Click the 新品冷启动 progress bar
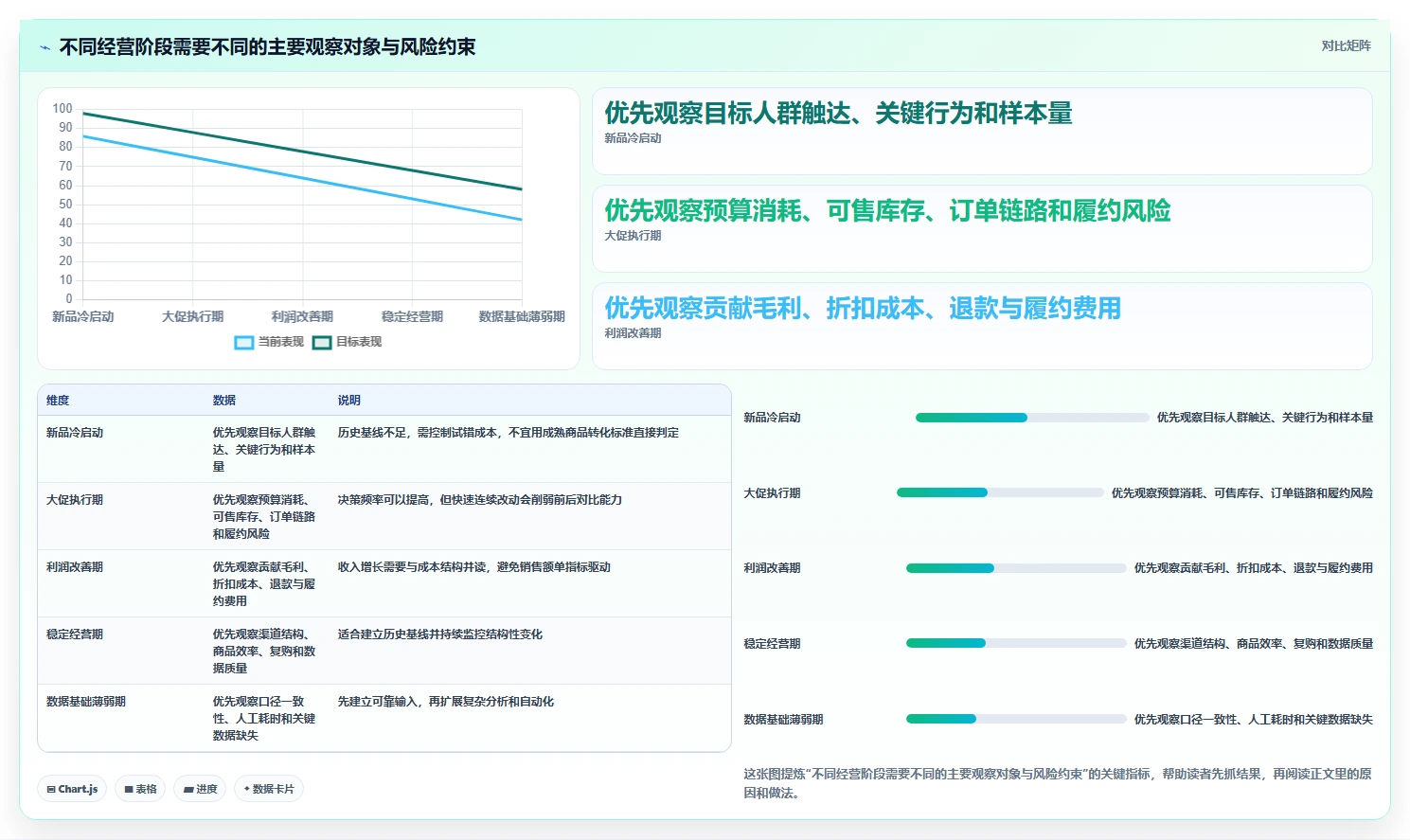 pos(1032,418)
